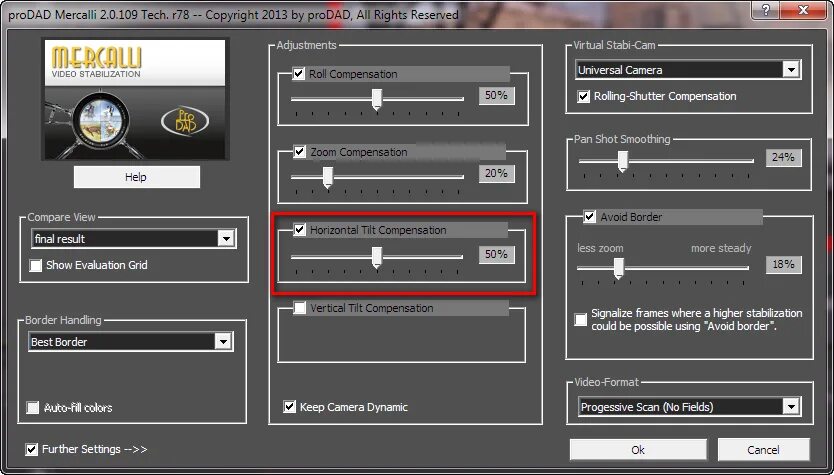Enable Signalize frames higher stabilization checkbox
834x475 pixels.
click(581, 320)
